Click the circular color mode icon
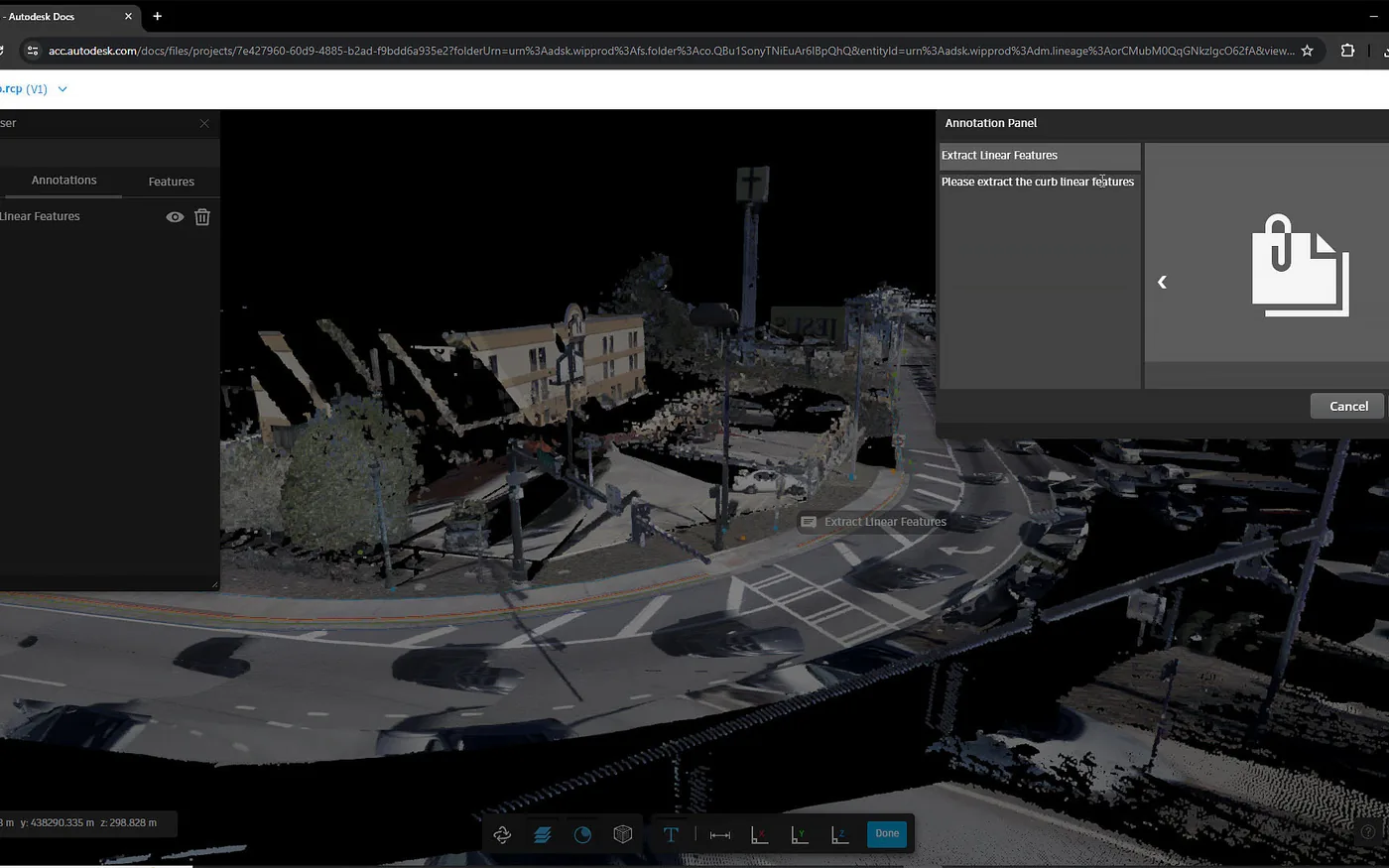The image size is (1389, 868). 582,834
